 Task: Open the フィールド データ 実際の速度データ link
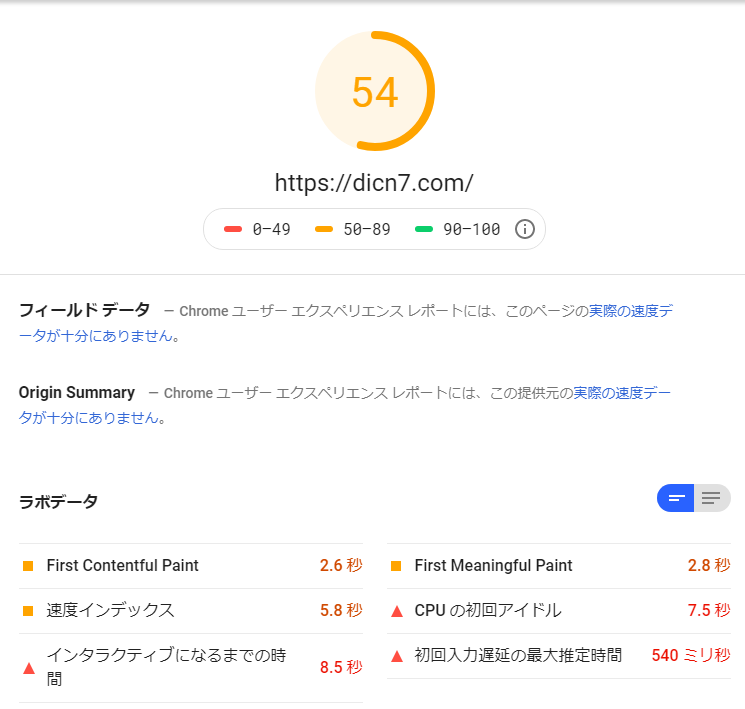pyautogui.click(x=630, y=311)
